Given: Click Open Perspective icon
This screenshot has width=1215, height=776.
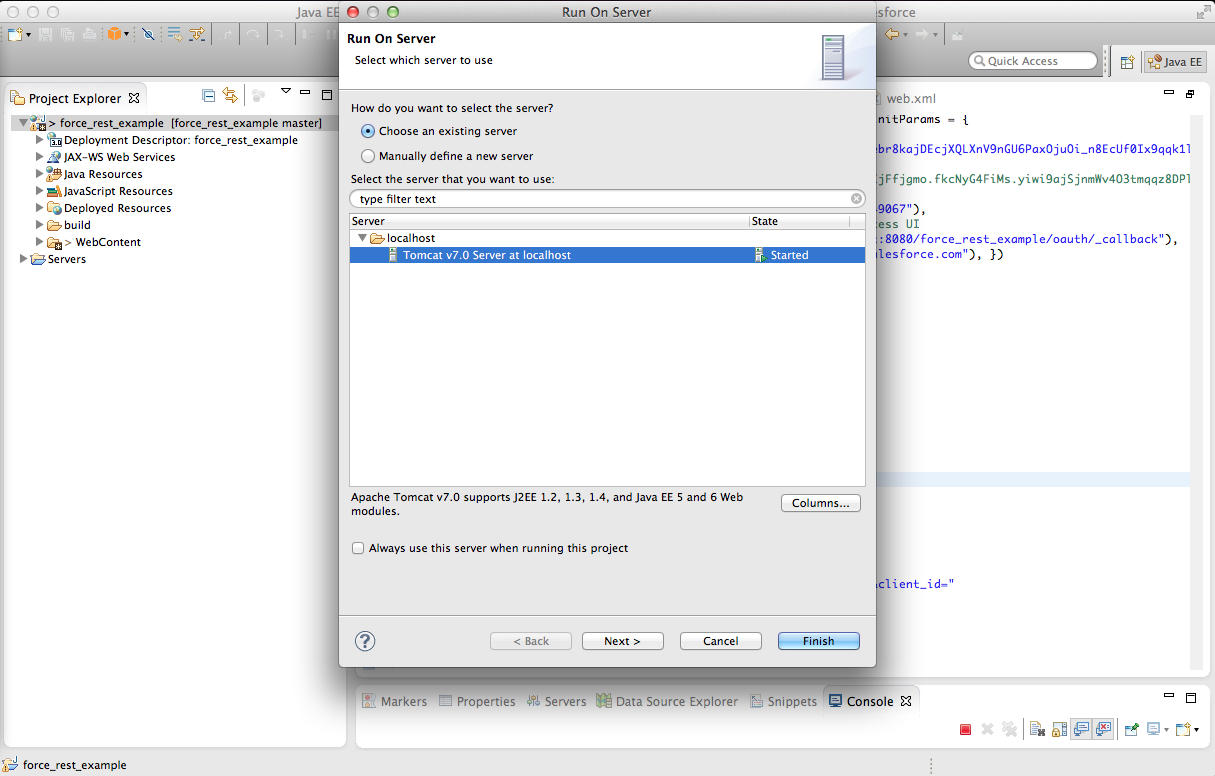Looking at the screenshot, I should click(1127, 61).
